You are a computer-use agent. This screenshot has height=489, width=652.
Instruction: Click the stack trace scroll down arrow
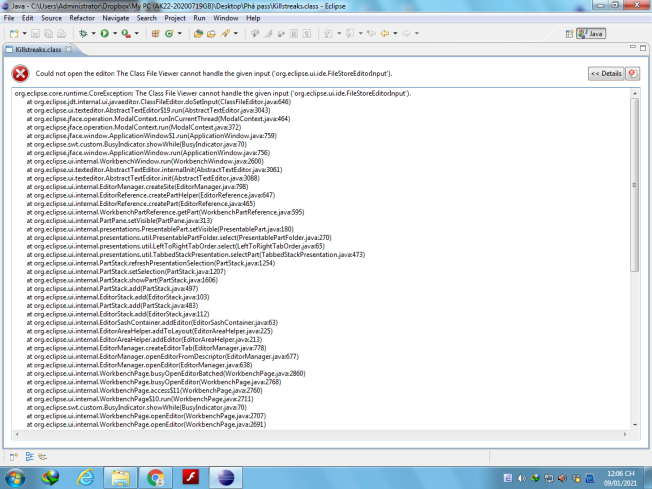635,425
